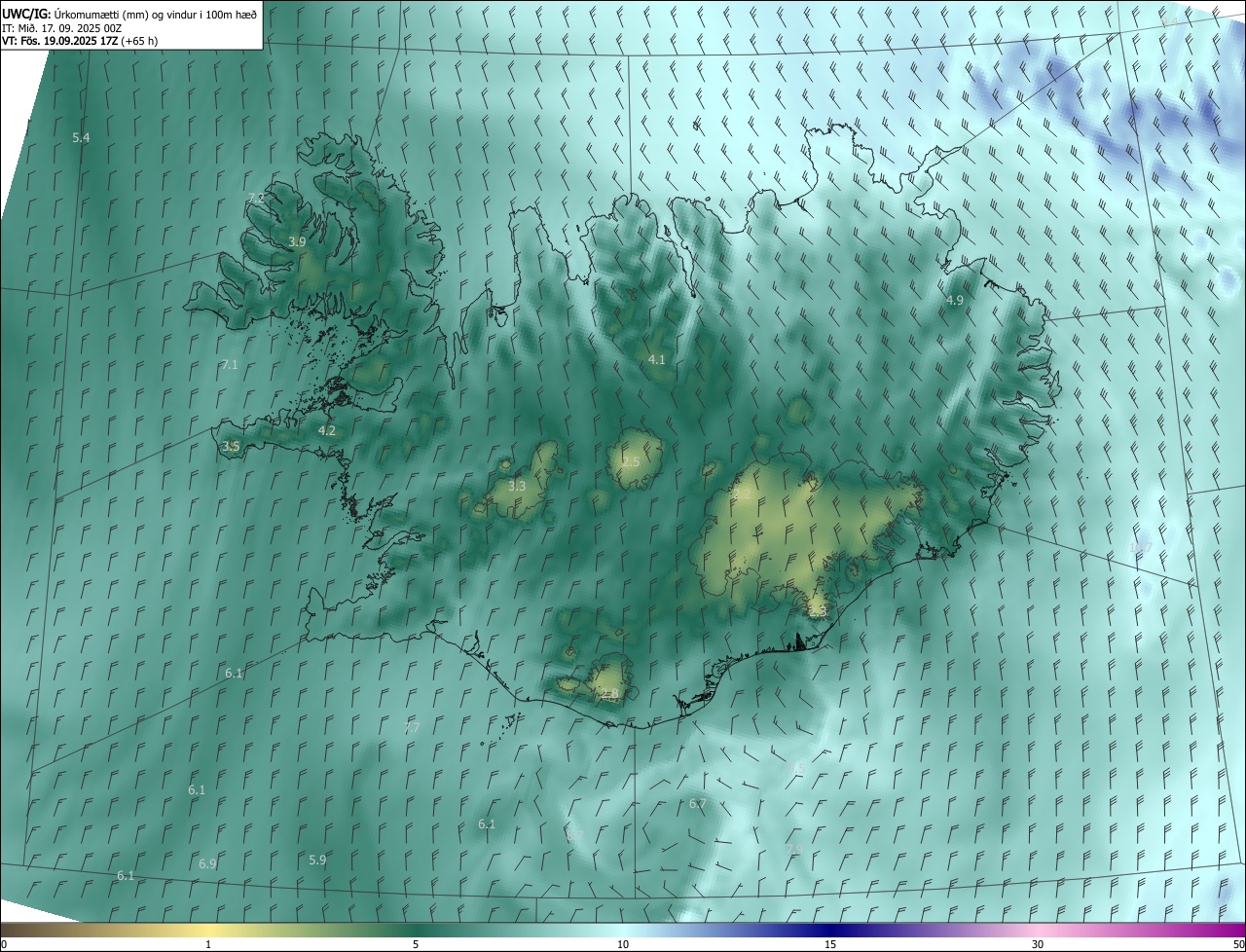This screenshot has width=1246, height=952.
Task: Click the map value "6.9"
Action: (207, 864)
